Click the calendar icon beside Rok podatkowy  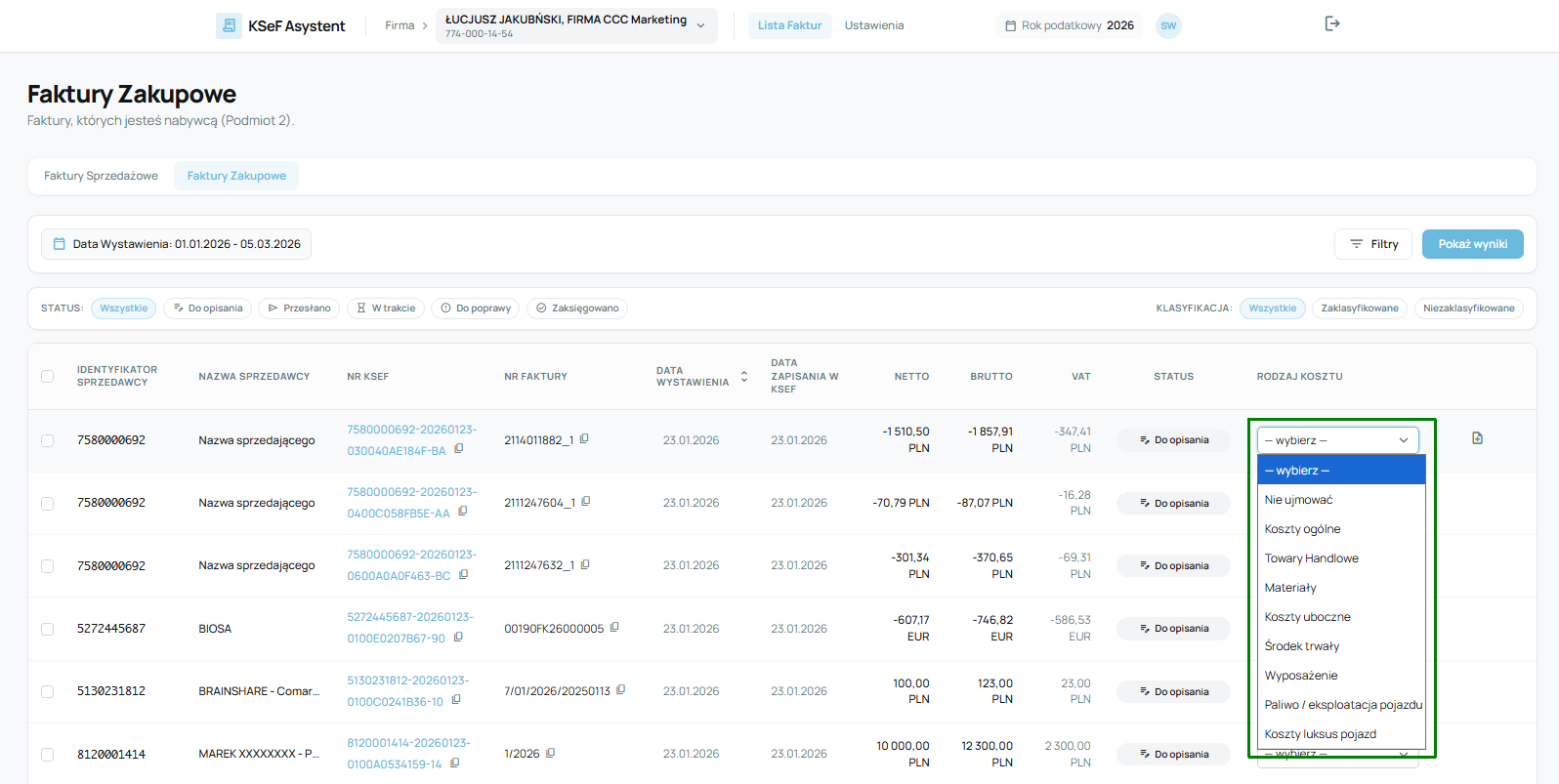tap(1010, 26)
